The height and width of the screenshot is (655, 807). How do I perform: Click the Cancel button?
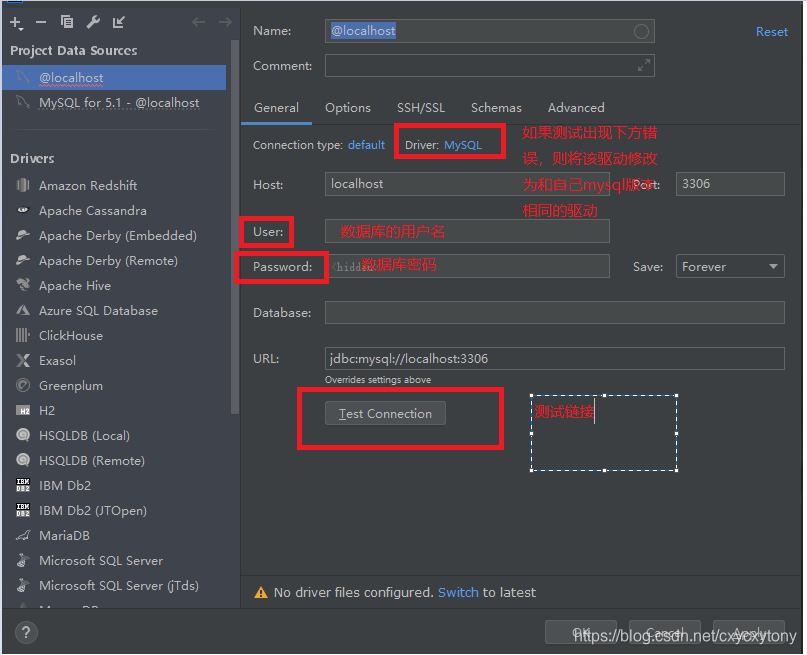pyautogui.click(x=664, y=632)
